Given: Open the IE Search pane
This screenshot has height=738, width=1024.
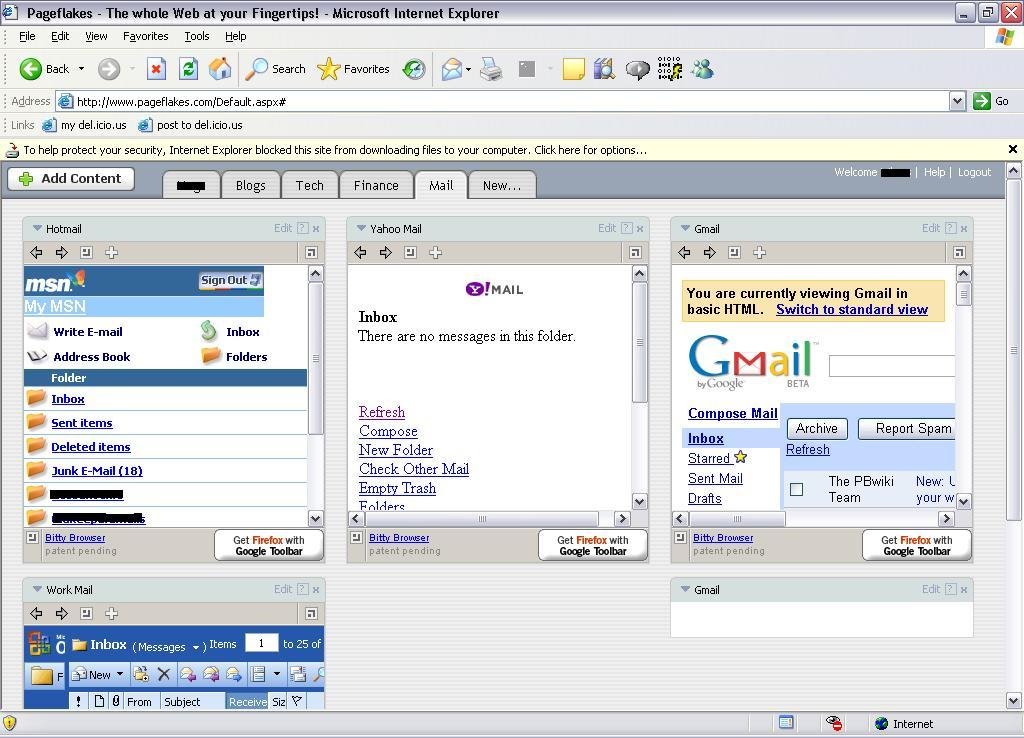Looking at the screenshot, I should [x=275, y=69].
